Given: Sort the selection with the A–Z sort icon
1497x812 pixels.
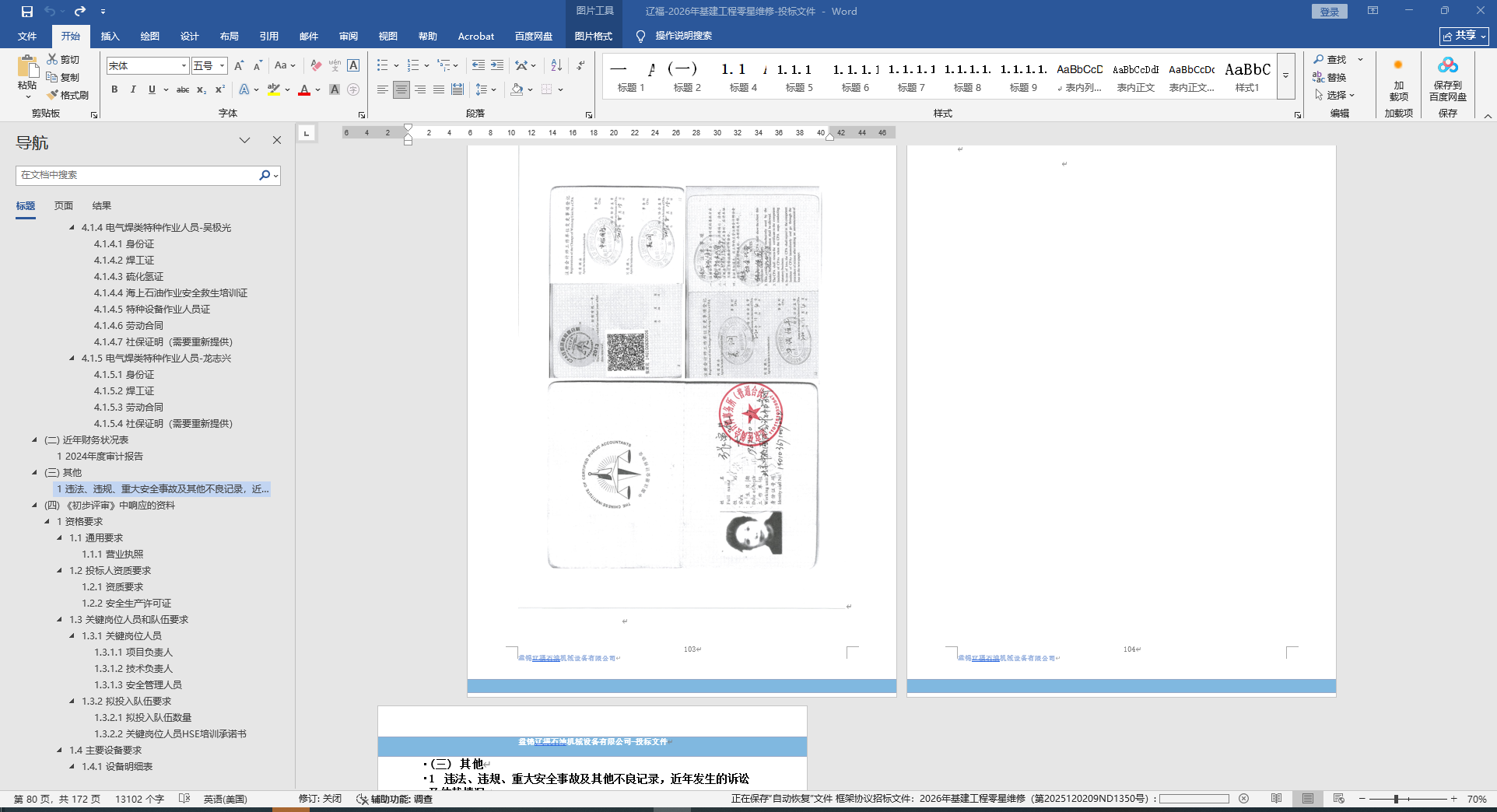Looking at the screenshot, I should coord(556,65).
